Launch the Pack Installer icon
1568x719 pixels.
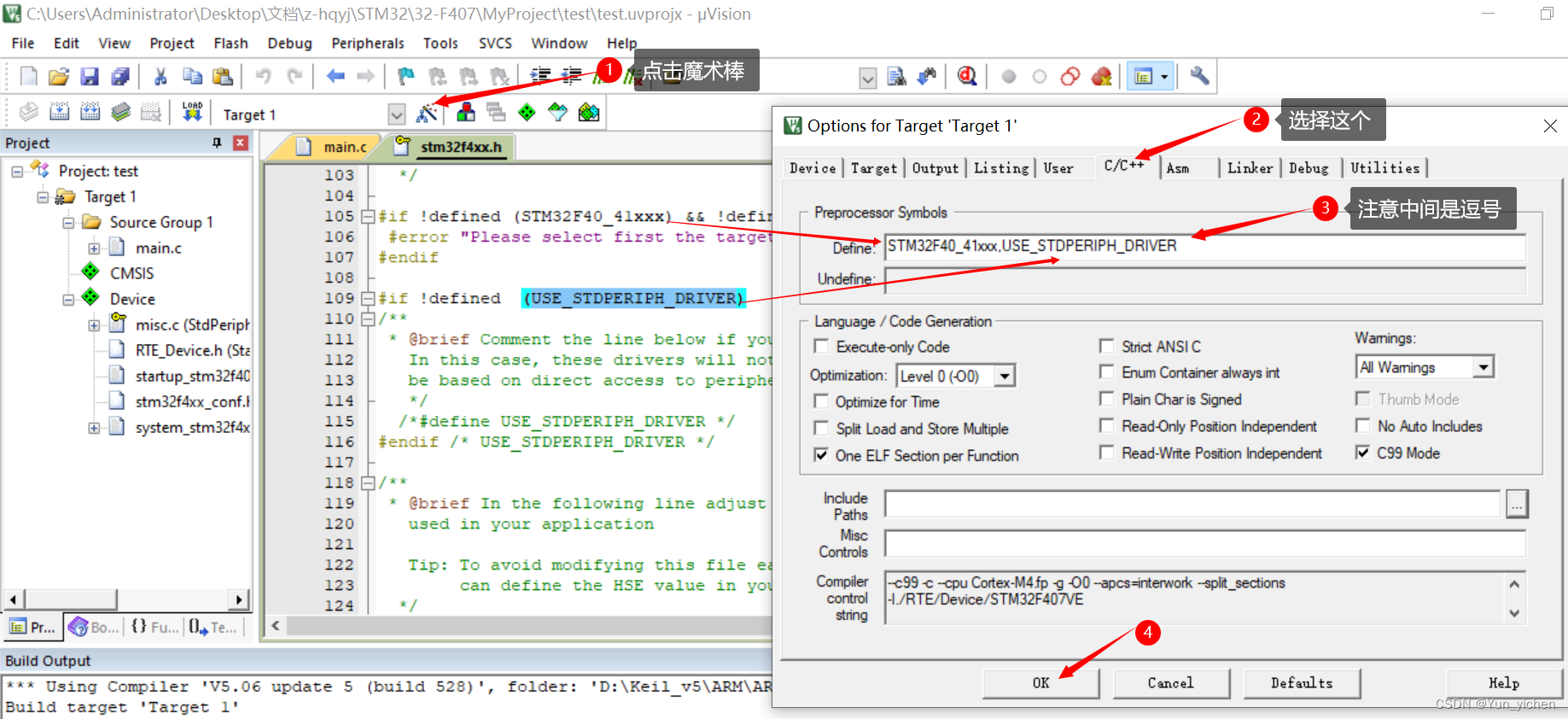coord(588,113)
